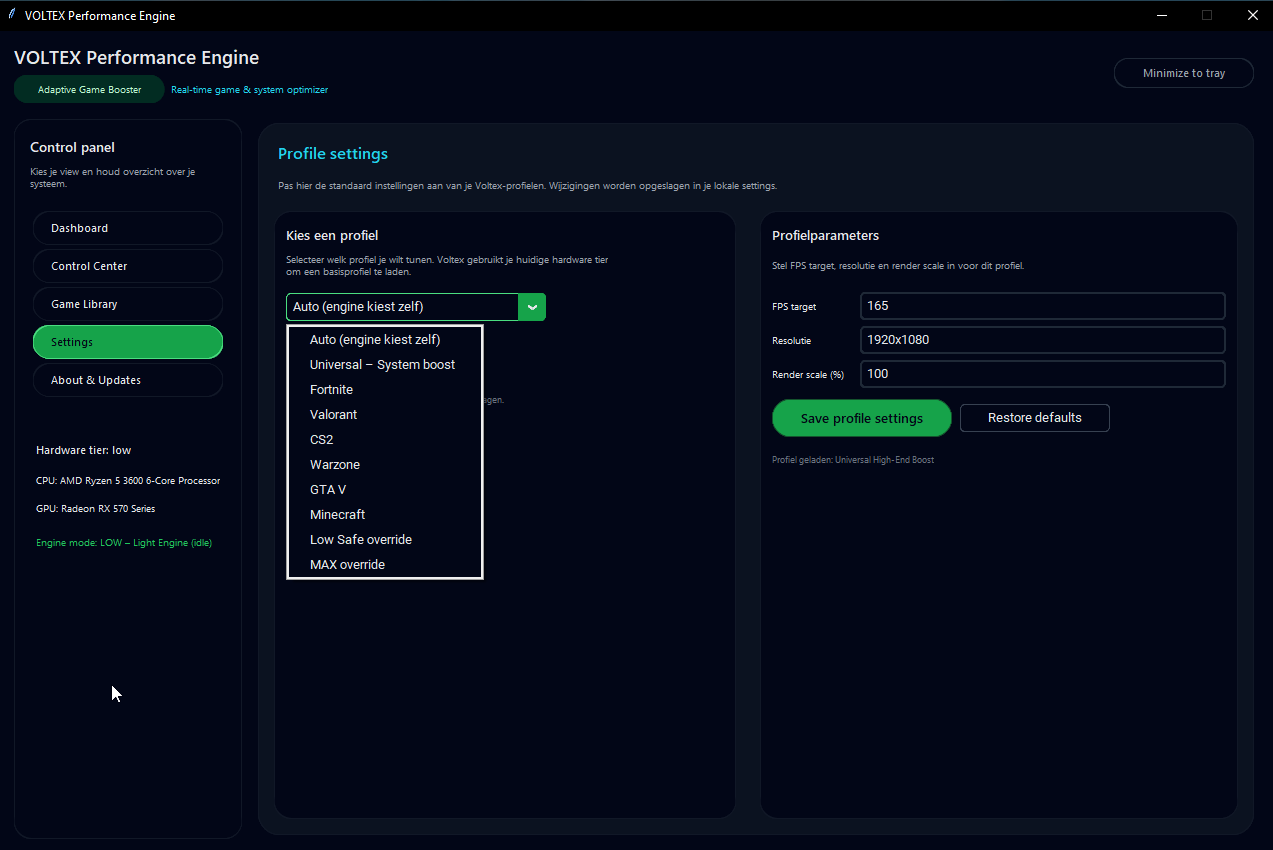Open the Dashboard view
The height and width of the screenshot is (850, 1273).
(x=128, y=228)
